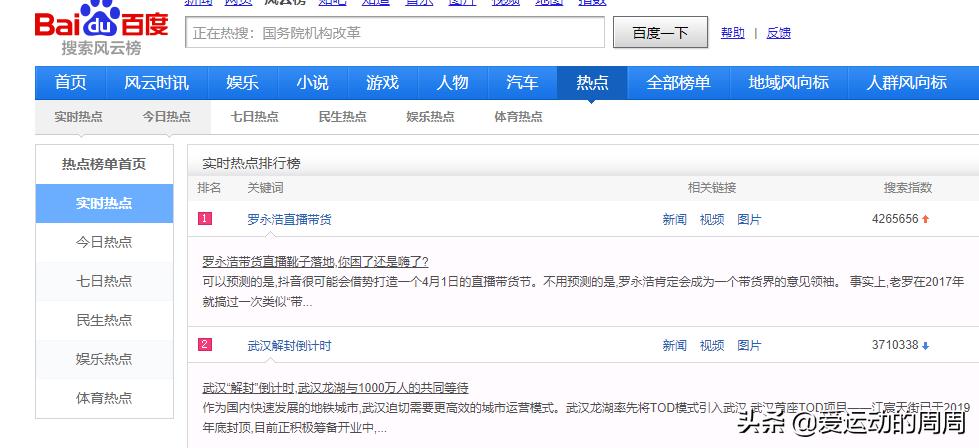Viewport: 979px width, 448px height.
Task: Click the search index value 4265656
Action: pyautogui.click(x=895, y=219)
